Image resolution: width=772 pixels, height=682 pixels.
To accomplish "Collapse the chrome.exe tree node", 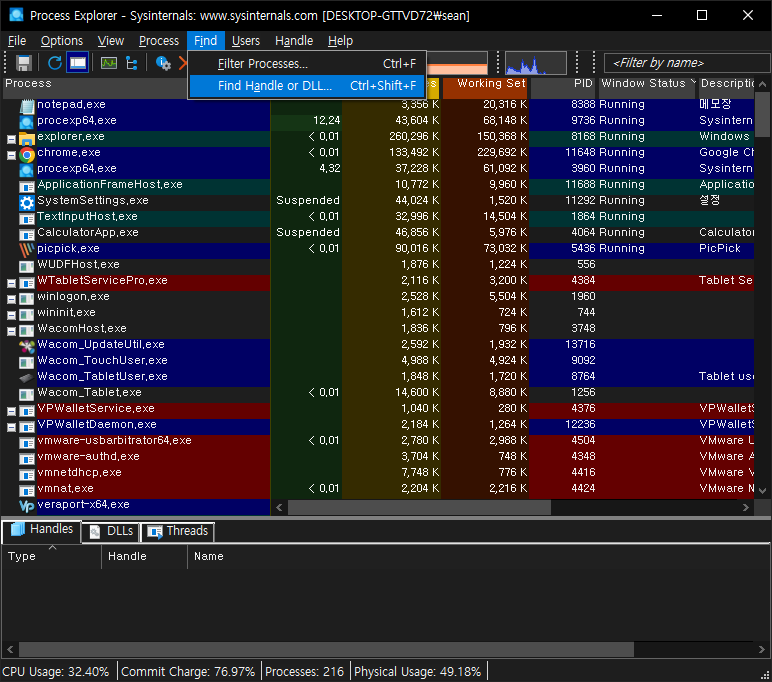I will tap(11, 156).
